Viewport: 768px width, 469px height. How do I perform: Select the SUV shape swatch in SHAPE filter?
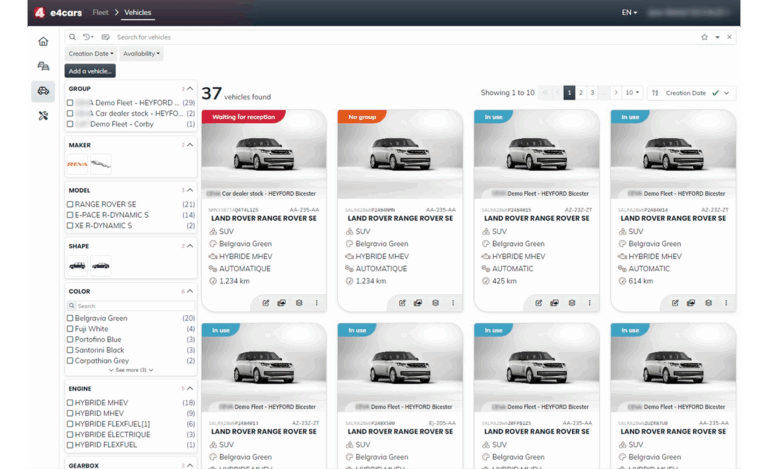pos(77,265)
